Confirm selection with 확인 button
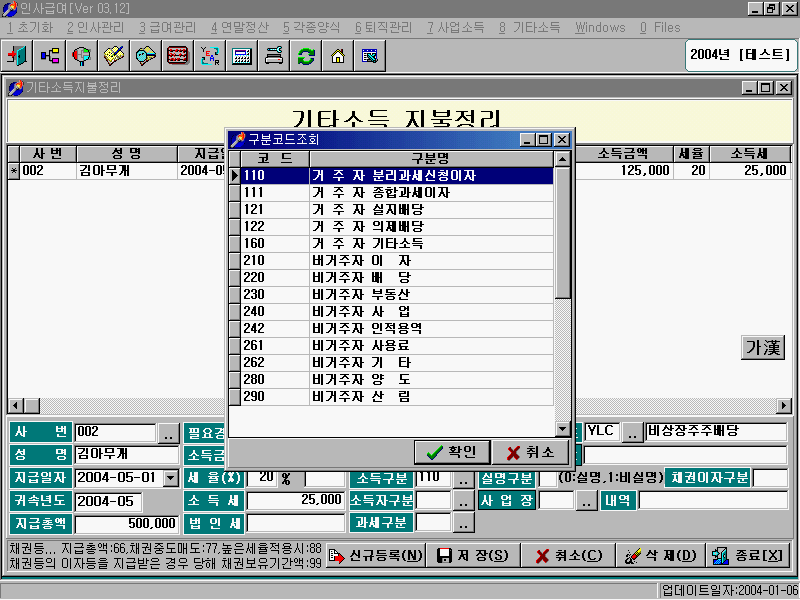Screen dimensions: 800x600 450,452
